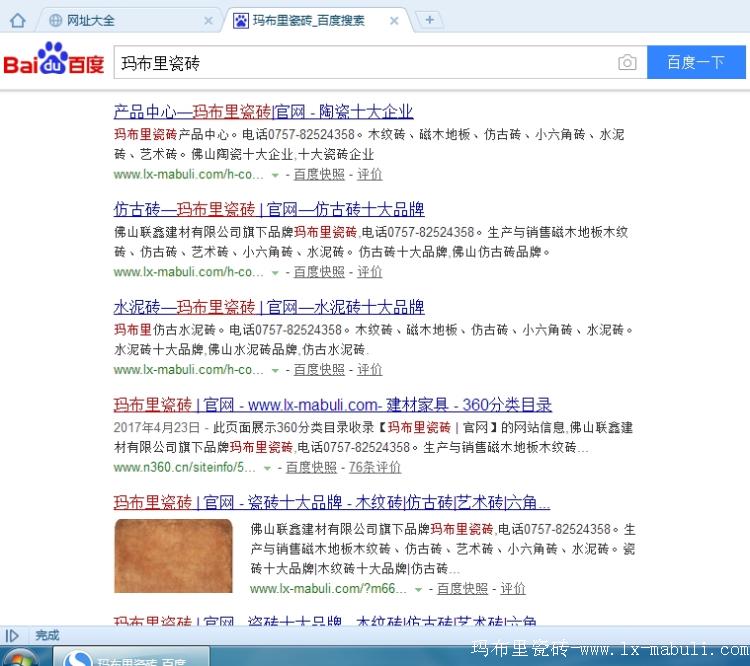
Task: Expand dropdown arrow beside www.lx-mabuli.com/?m66 URL
Action: 419,589
